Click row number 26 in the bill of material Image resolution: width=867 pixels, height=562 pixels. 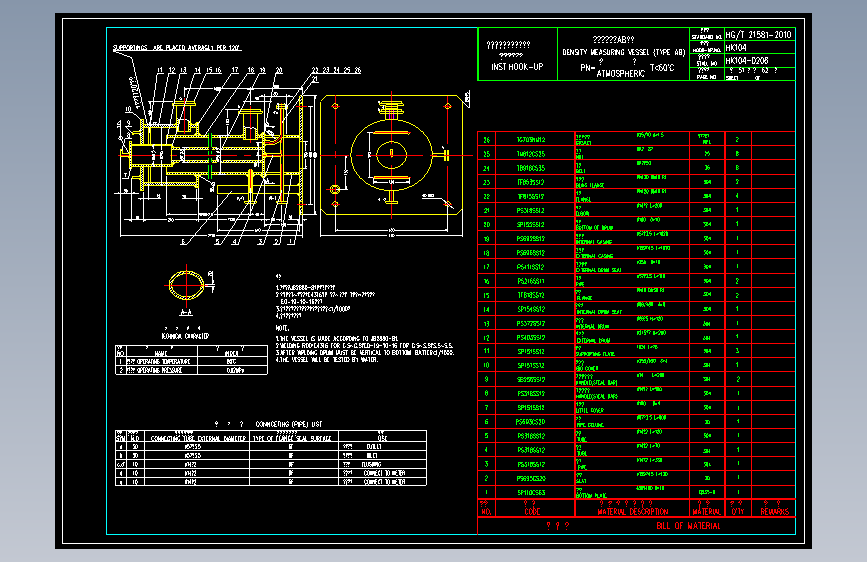coord(487,140)
